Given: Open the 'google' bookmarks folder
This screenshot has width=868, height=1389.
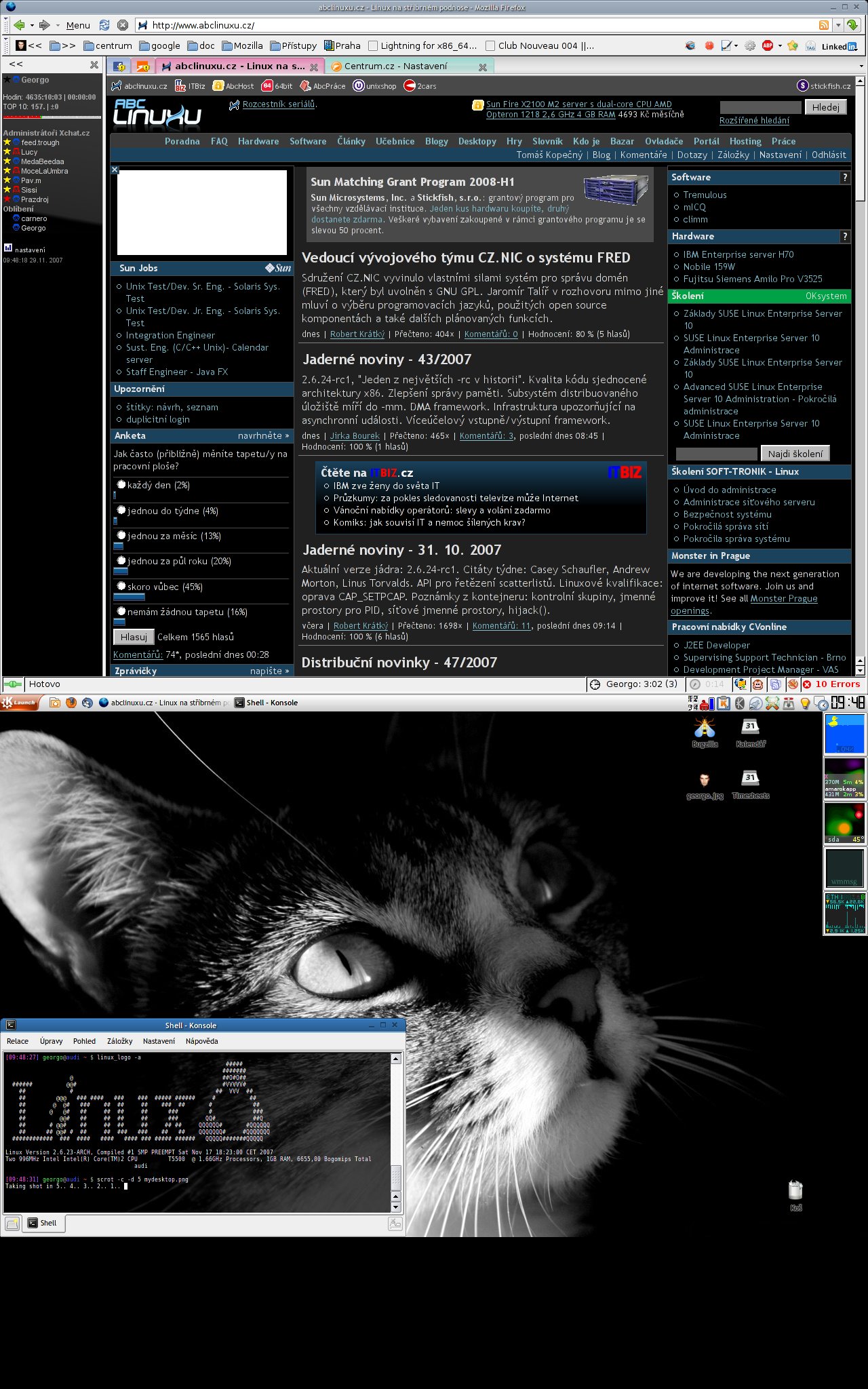Looking at the screenshot, I should [160, 45].
